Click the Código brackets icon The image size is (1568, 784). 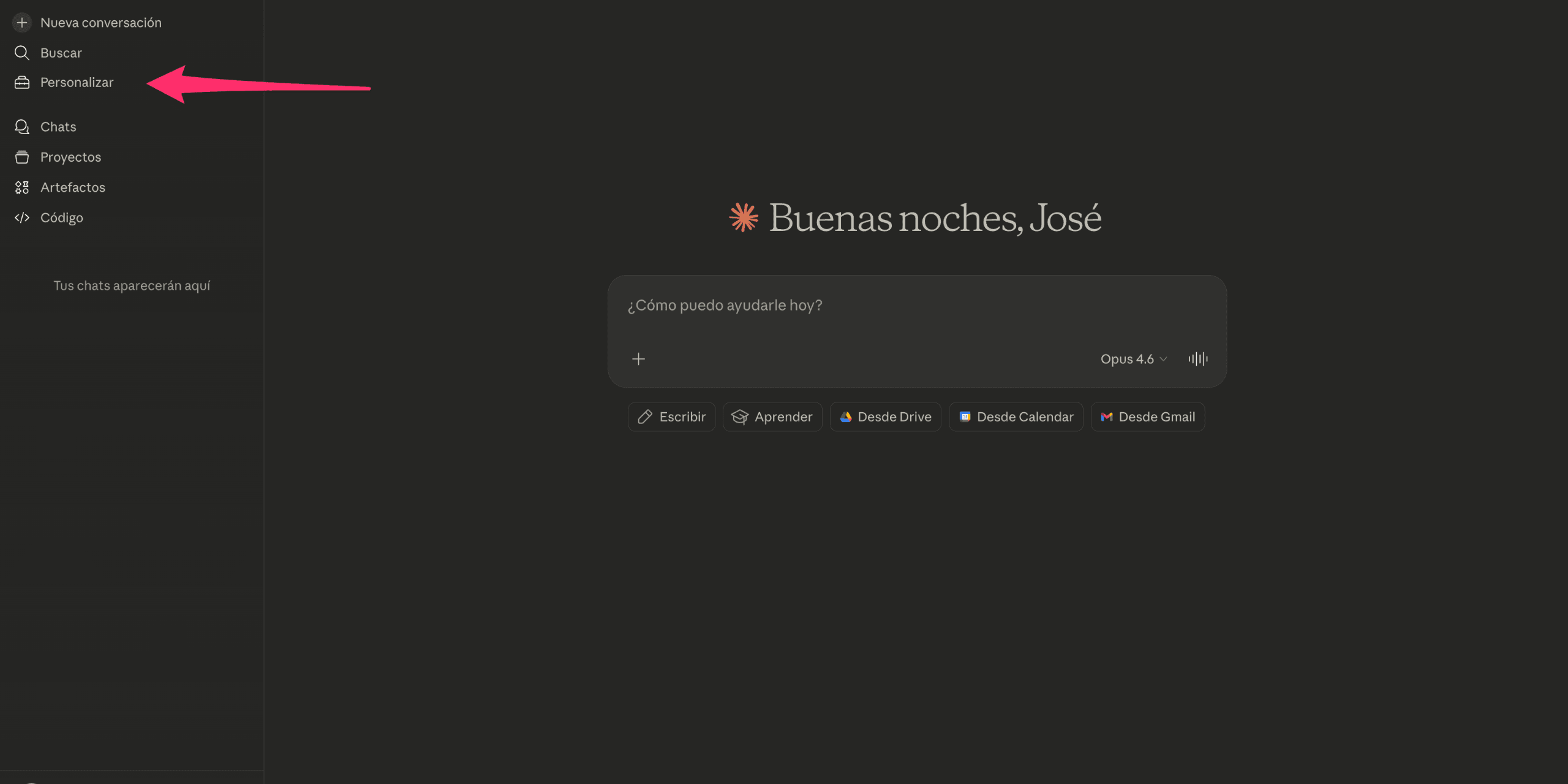(22, 217)
